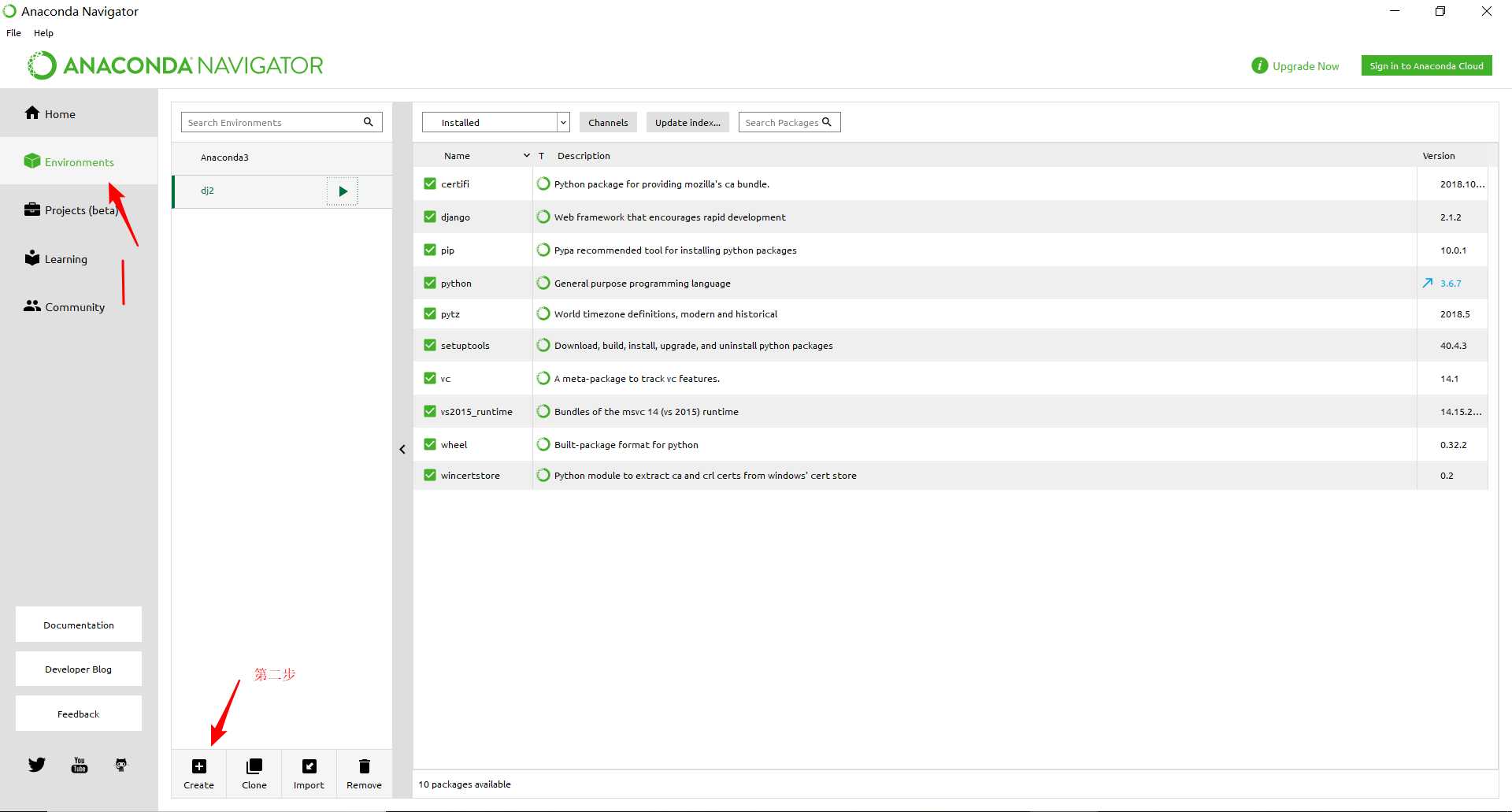Viewport: 1512px width, 812px height.
Task: Toggle the python package checkbox
Action: click(430, 283)
